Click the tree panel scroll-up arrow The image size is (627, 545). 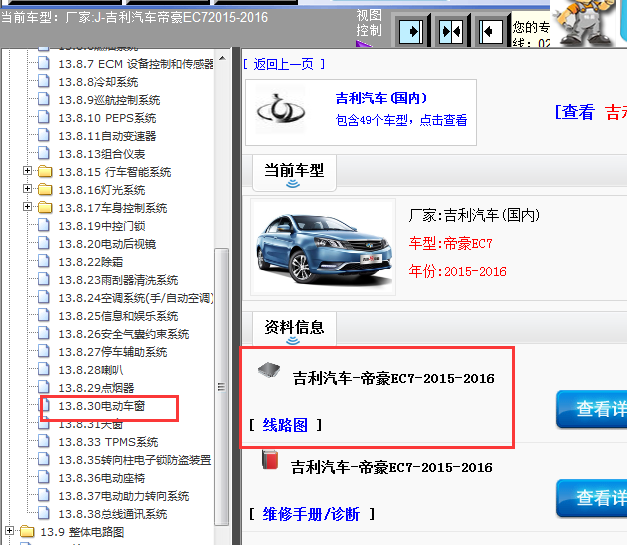click(222, 58)
